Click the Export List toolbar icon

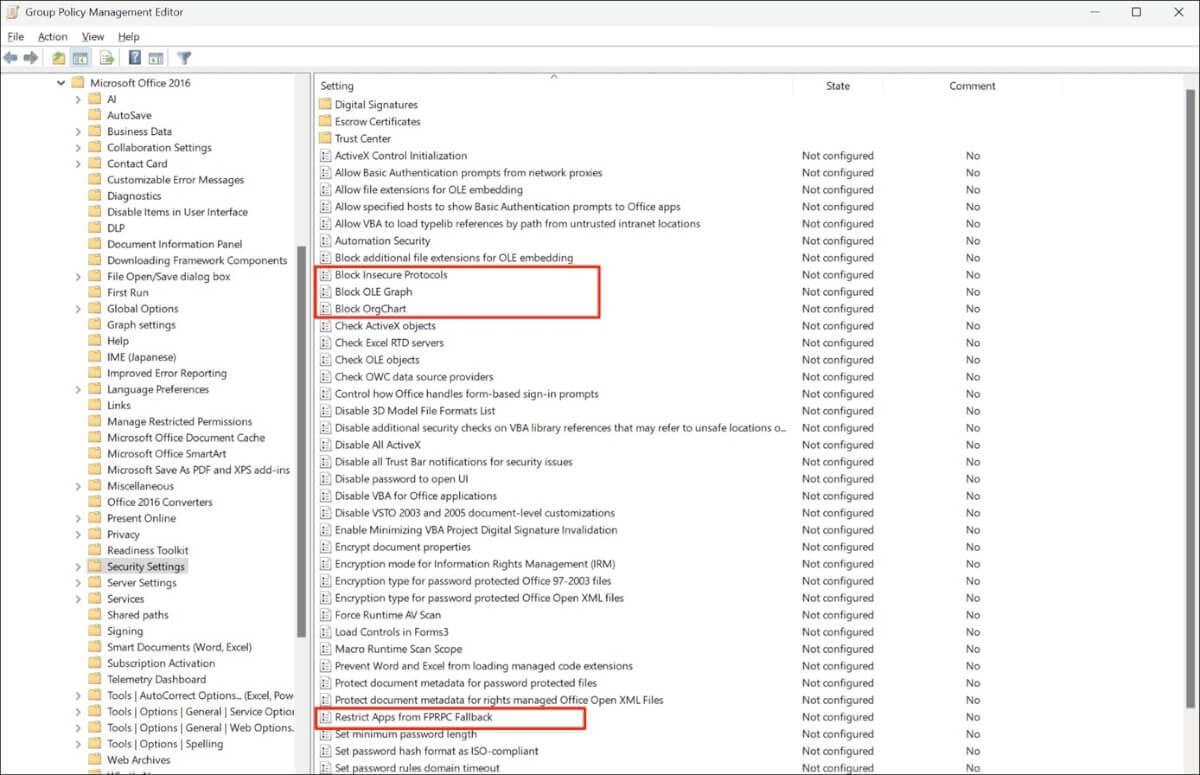pyautogui.click(x=106, y=58)
